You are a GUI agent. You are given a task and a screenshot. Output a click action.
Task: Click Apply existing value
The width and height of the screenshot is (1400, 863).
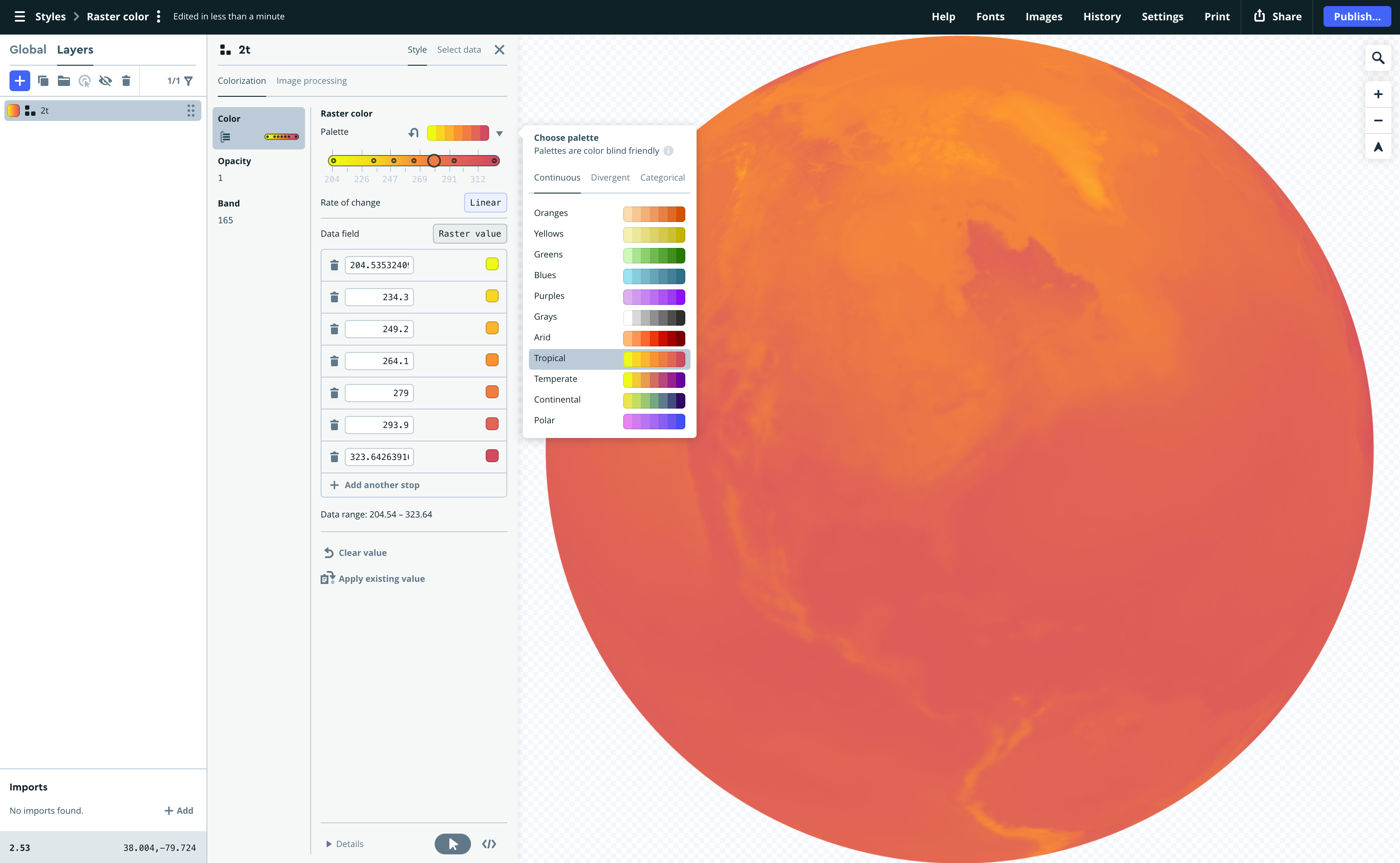point(373,579)
